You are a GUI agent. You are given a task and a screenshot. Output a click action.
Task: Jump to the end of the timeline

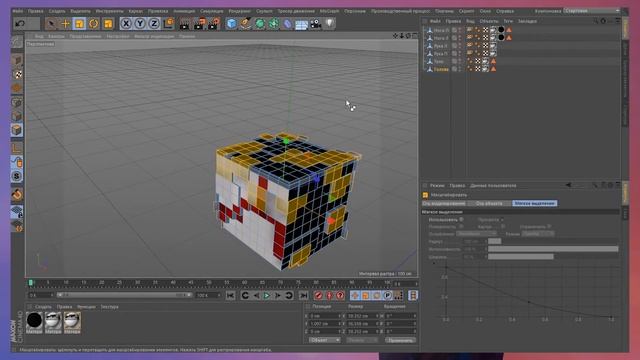303,296
